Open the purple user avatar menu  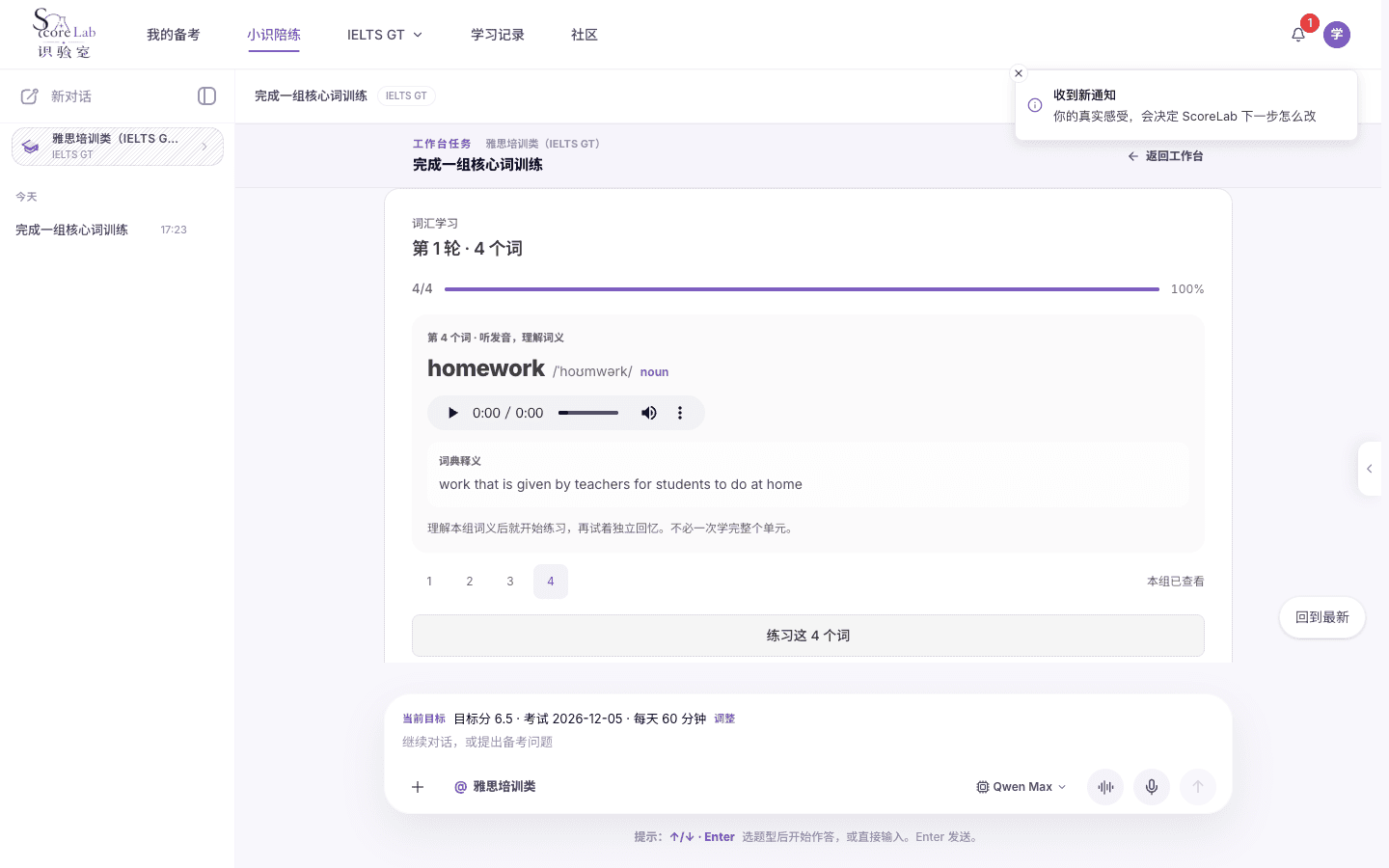point(1337,35)
